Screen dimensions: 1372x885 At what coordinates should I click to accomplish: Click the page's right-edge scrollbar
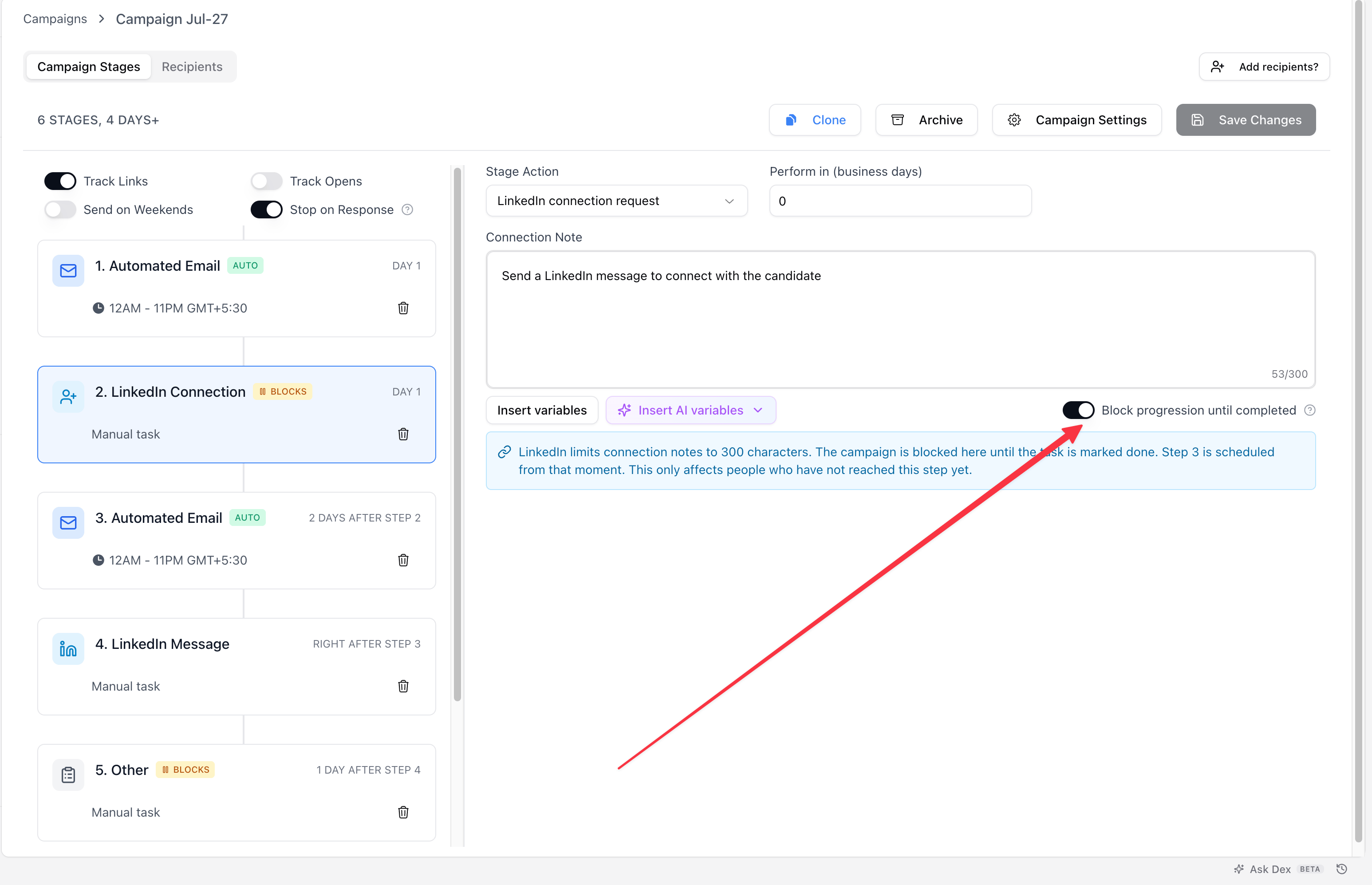pyautogui.click(x=1359, y=421)
